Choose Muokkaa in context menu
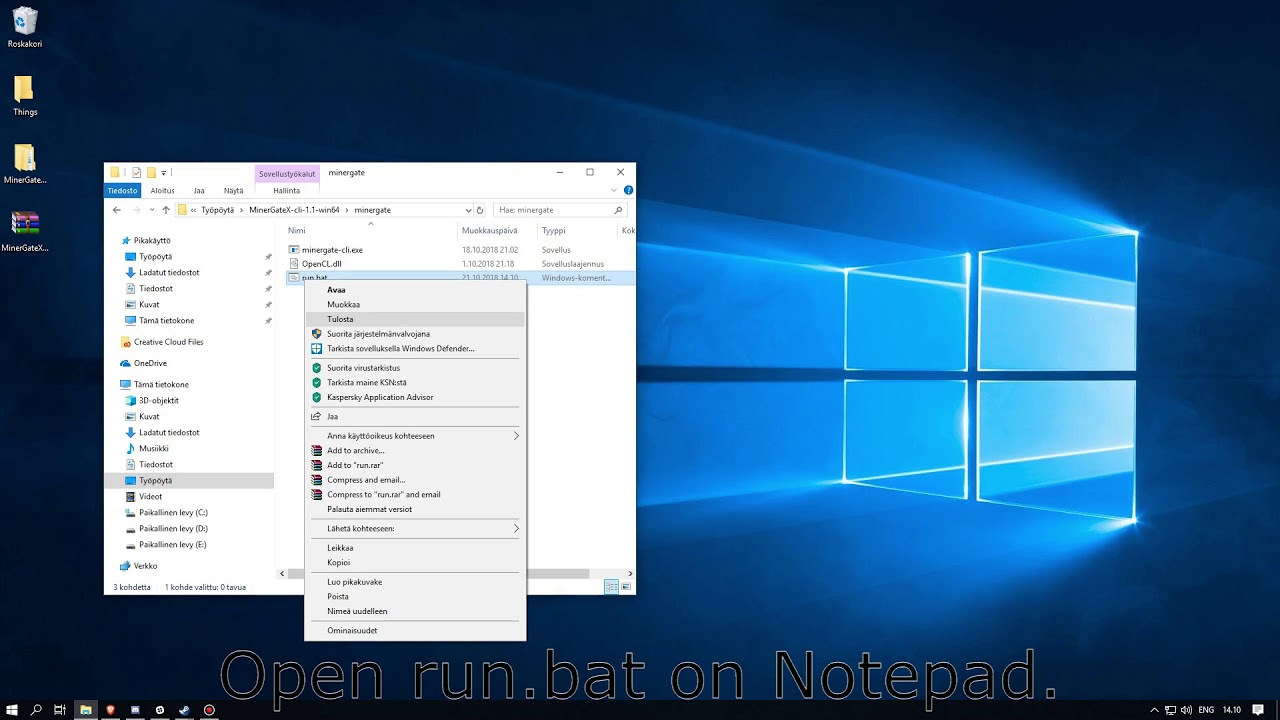This screenshot has width=1280, height=720. [x=414, y=304]
